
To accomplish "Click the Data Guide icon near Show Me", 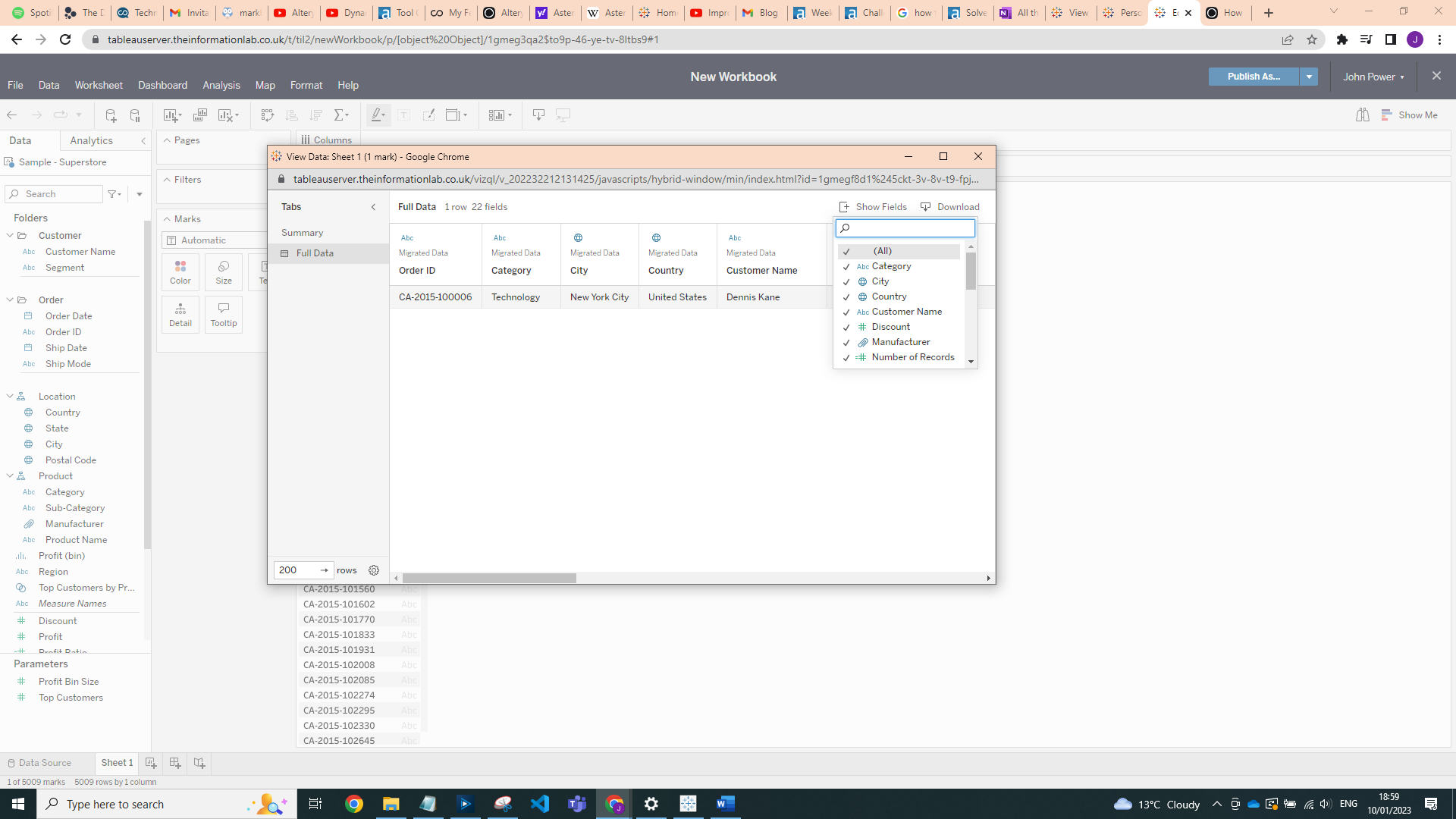I will tap(1363, 115).
